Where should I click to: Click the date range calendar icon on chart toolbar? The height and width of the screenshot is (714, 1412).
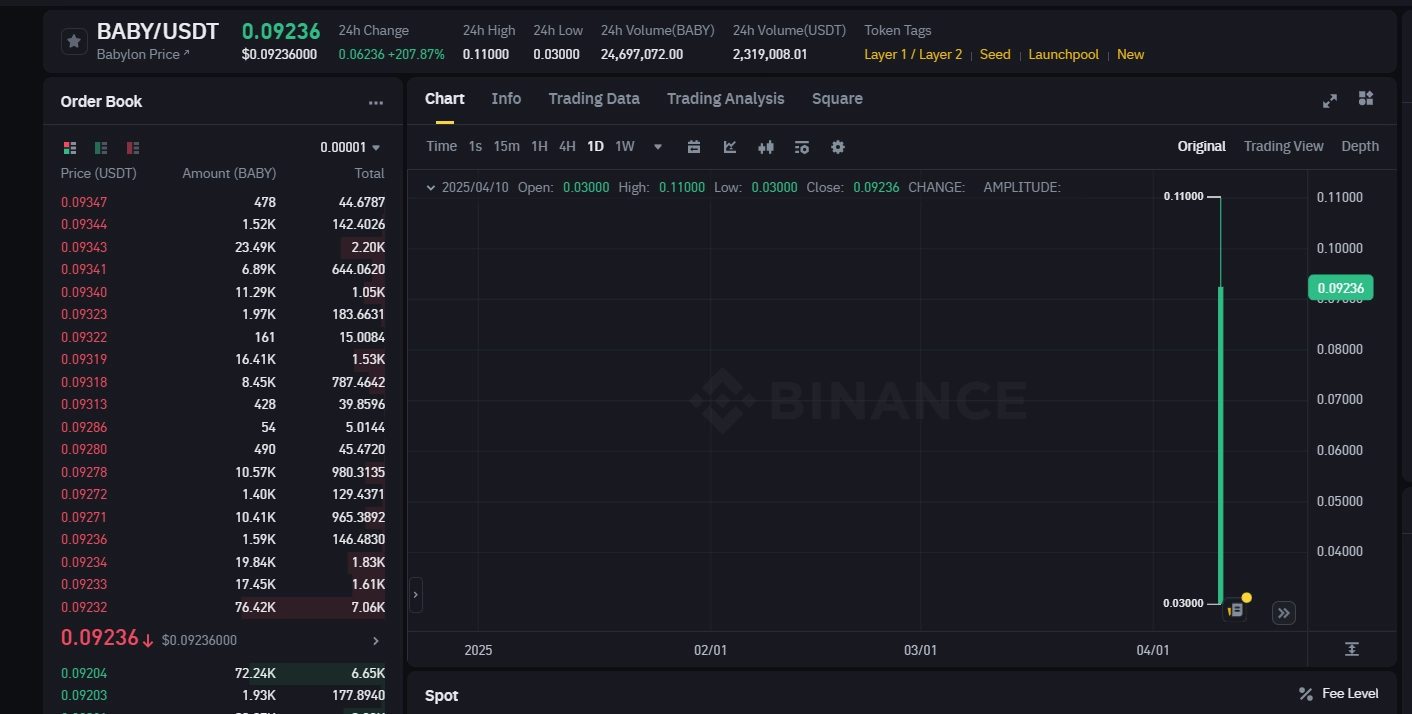[x=694, y=146]
